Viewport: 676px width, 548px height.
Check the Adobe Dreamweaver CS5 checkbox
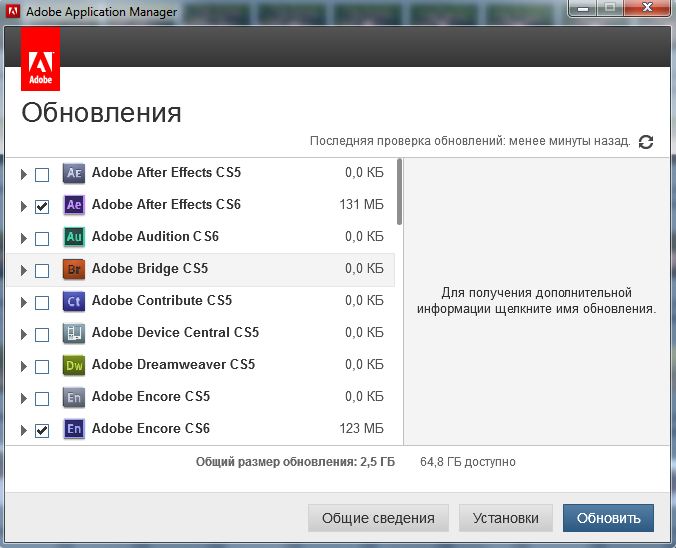click(42, 366)
